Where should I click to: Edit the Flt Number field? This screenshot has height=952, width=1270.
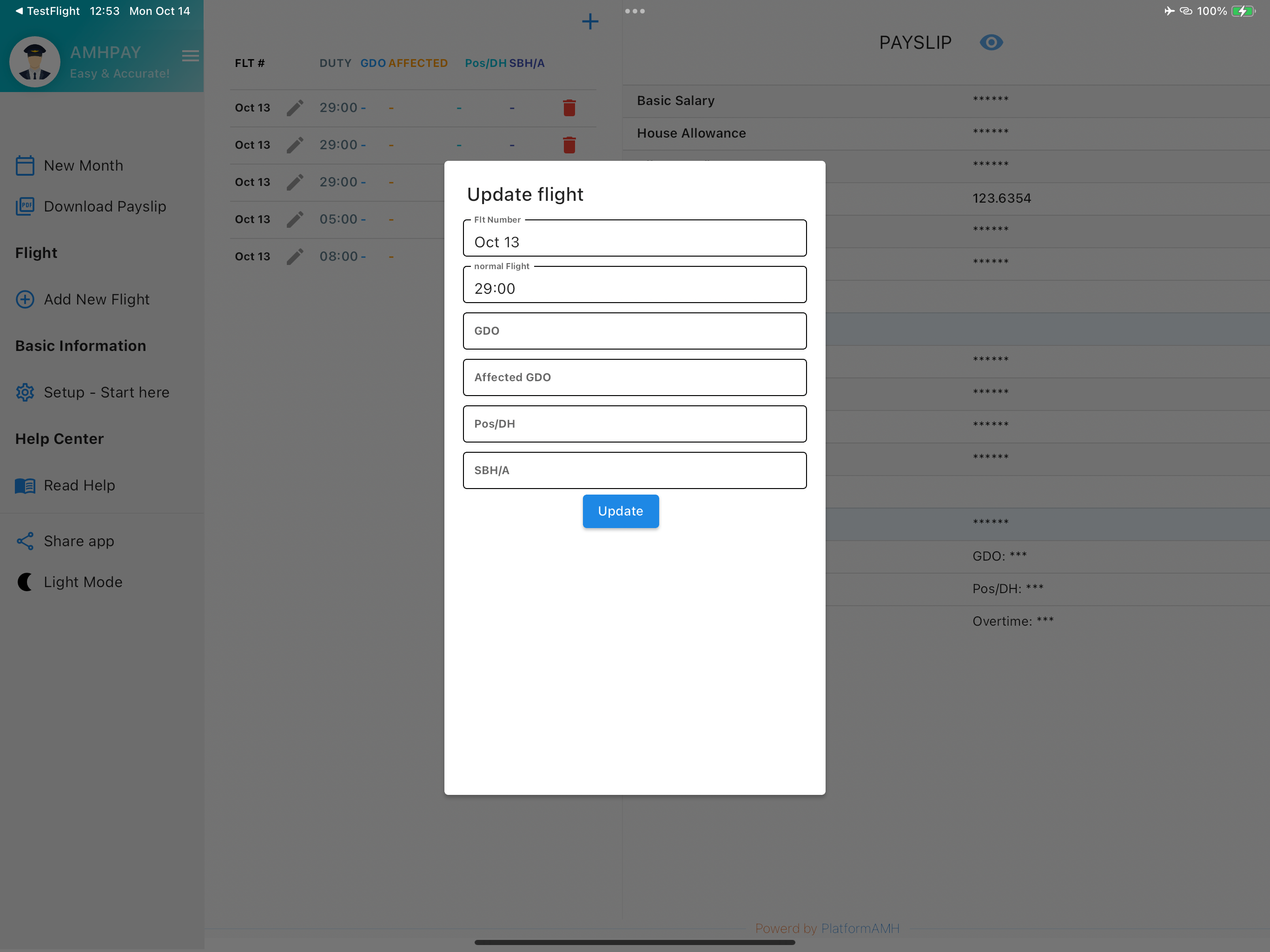pos(635,238)
